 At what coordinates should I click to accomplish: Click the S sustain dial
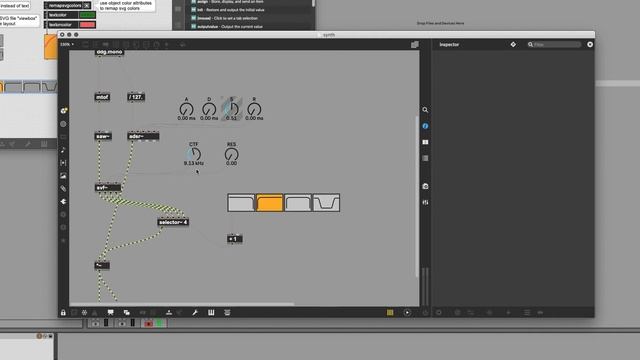231,109
